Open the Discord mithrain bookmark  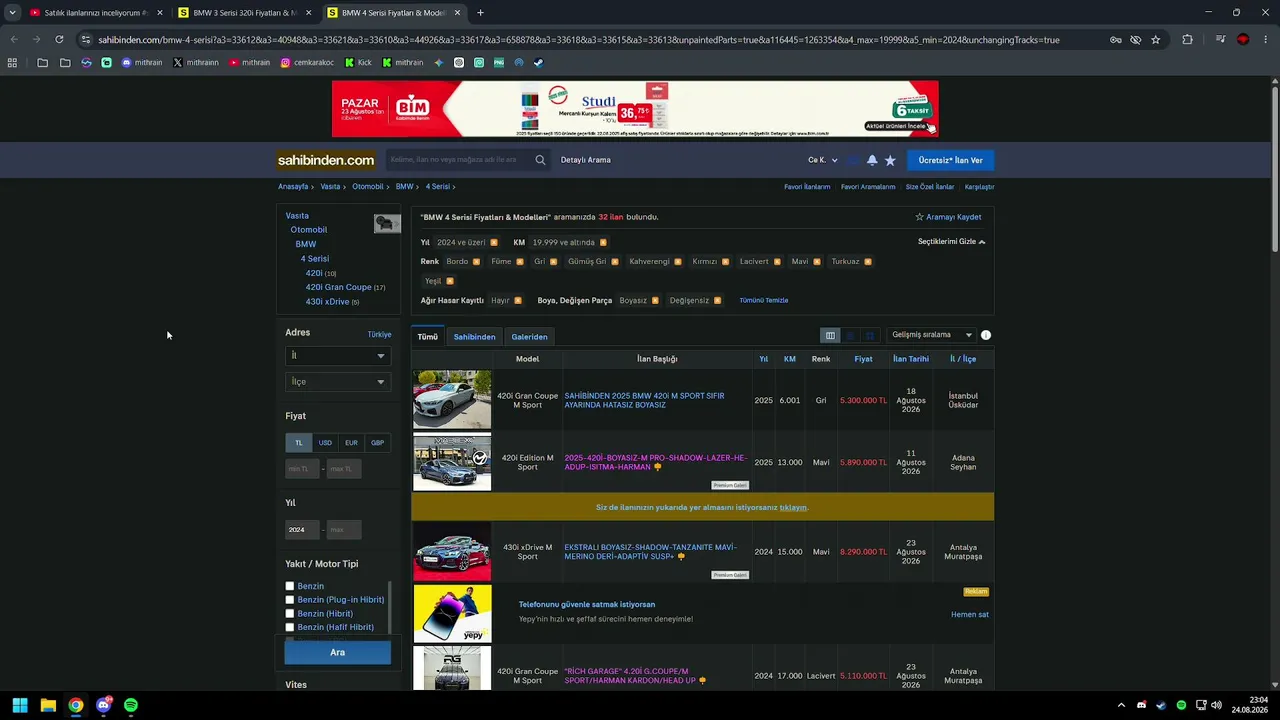(x=141, y=62)
